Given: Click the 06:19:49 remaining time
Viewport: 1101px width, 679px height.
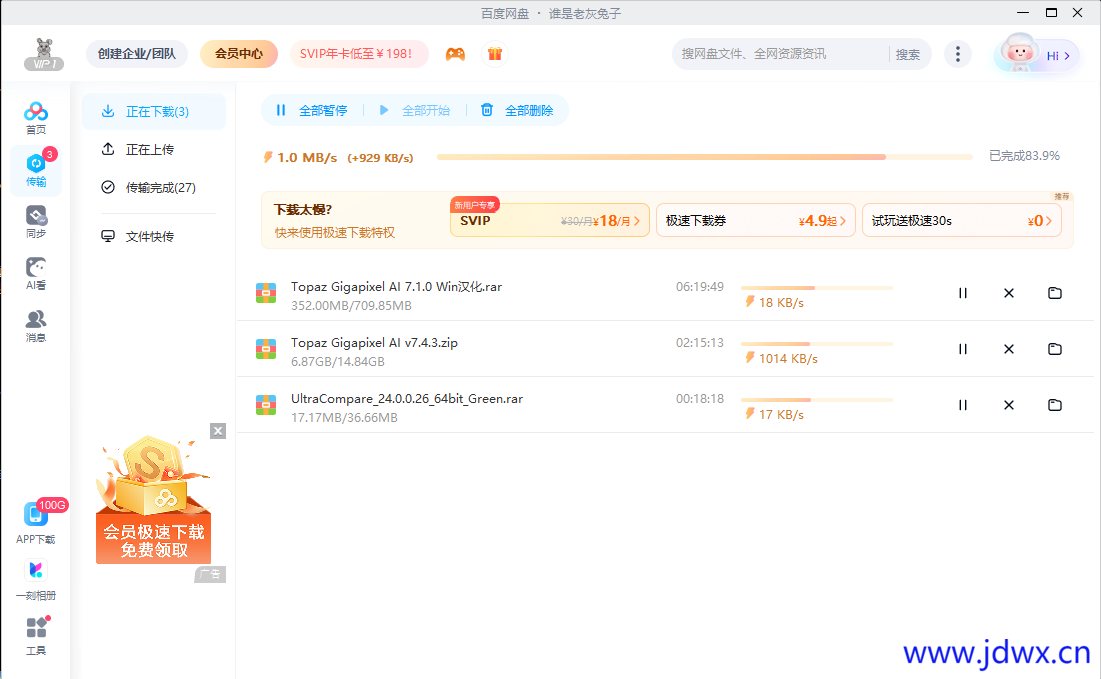Looking at the screenshot, I should pyautogui.click(x=699, y=286).
